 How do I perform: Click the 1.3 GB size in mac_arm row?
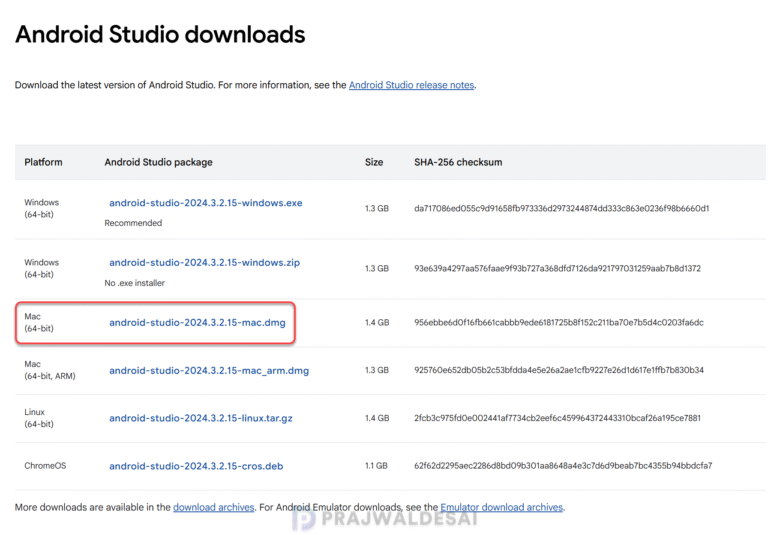click(377, 370)
